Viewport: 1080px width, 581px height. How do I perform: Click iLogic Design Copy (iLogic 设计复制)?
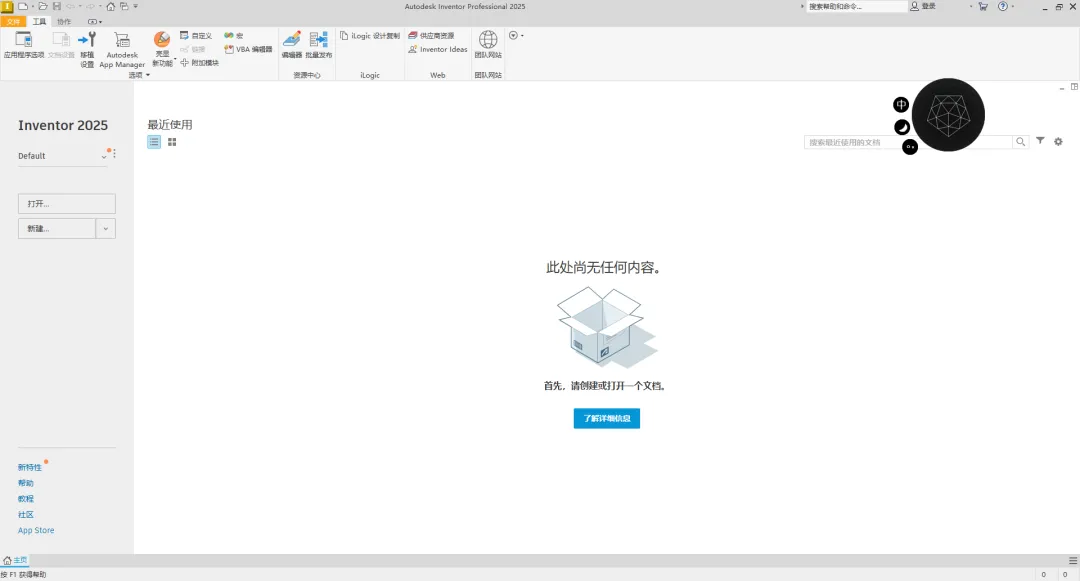(369, 35)
